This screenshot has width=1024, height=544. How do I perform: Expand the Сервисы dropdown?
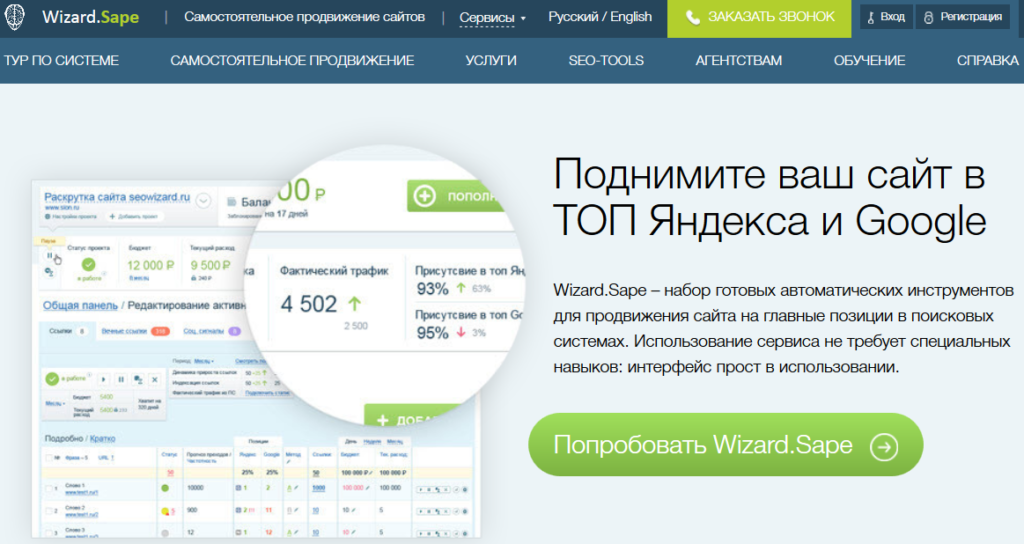click(x=492, y=18)
